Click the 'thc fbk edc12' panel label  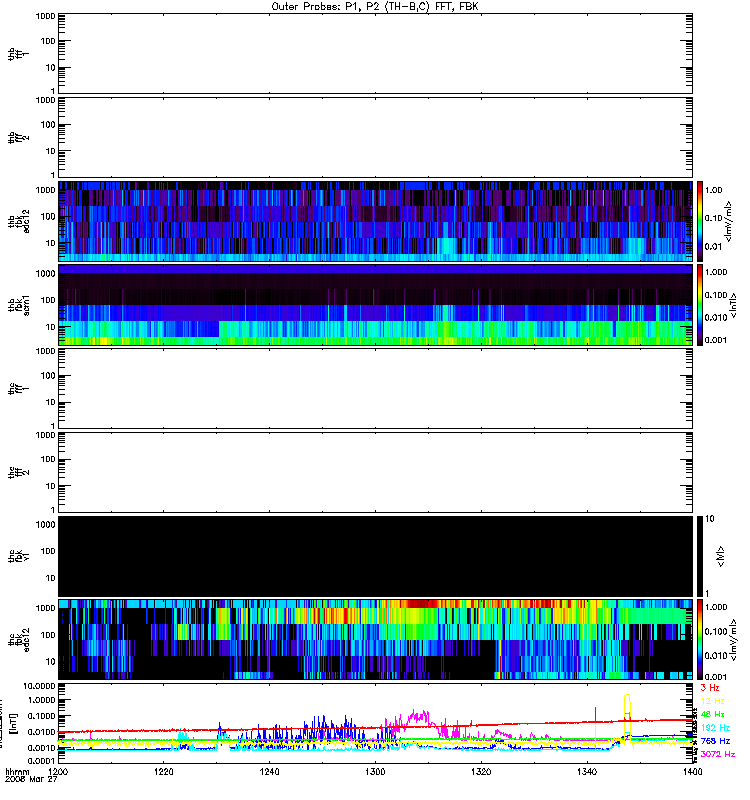(x=18, y=639)
